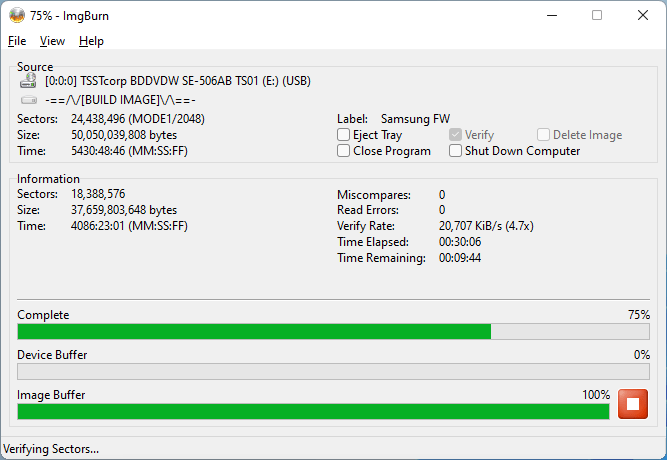Click the red Stop button

(x=632, y=404)
